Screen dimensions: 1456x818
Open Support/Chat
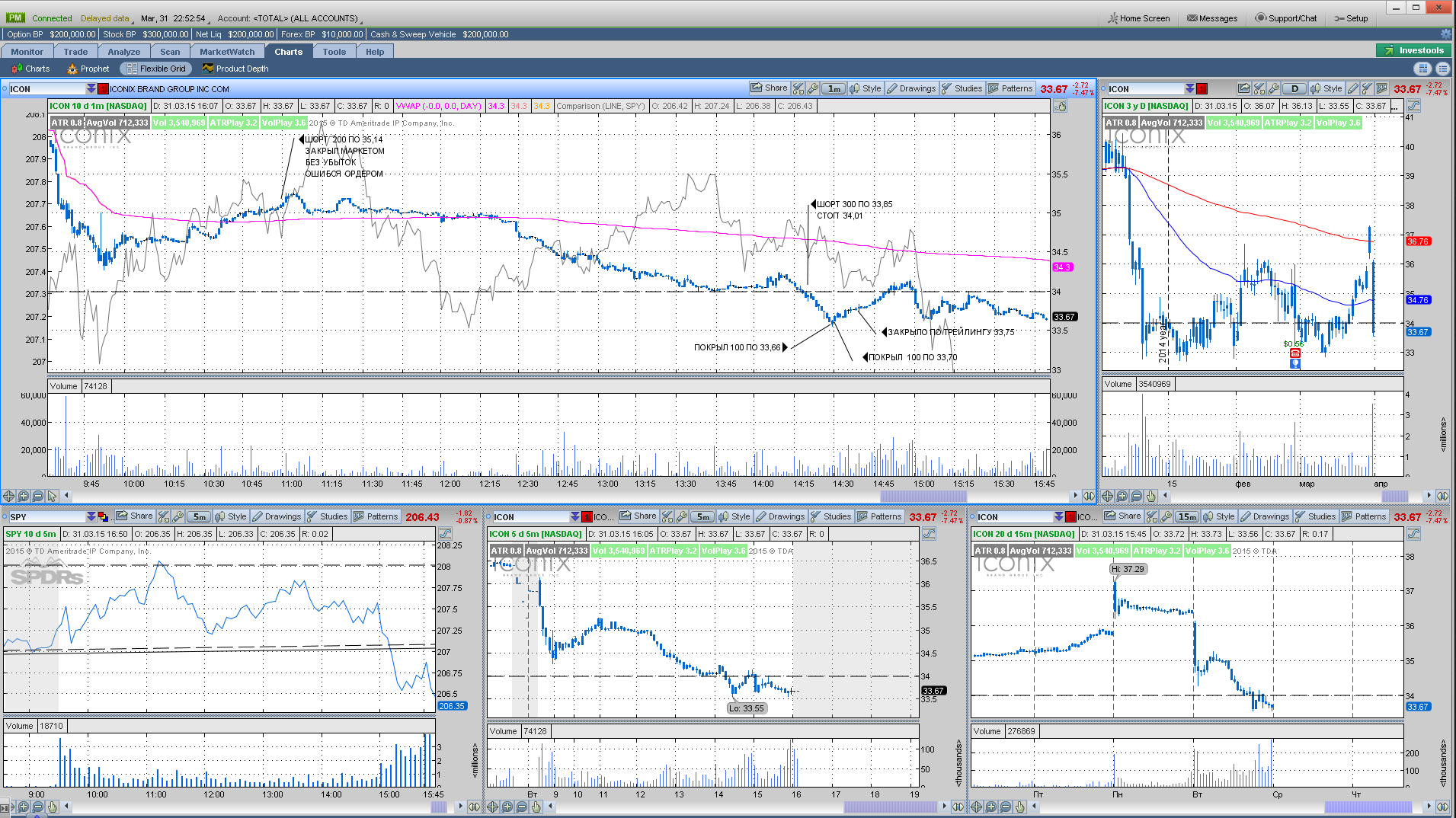1286,18
